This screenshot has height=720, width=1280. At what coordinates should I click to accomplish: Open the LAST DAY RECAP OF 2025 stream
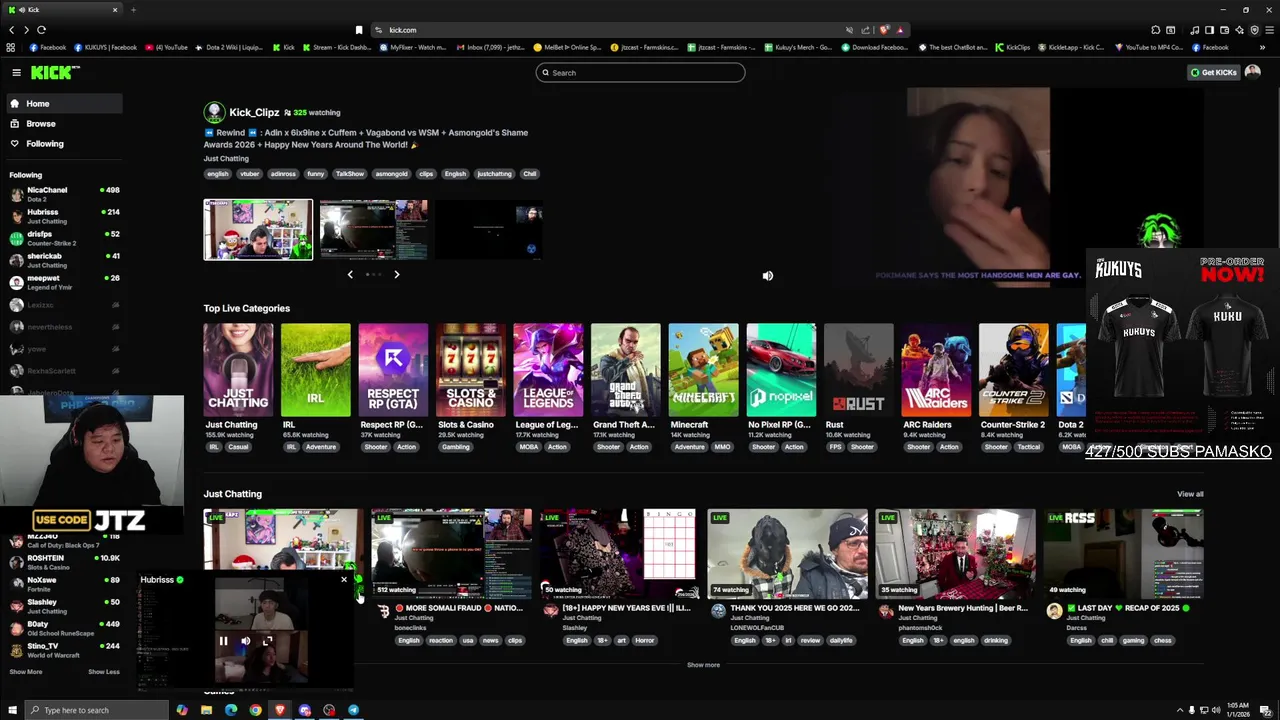coord(1123,554)
